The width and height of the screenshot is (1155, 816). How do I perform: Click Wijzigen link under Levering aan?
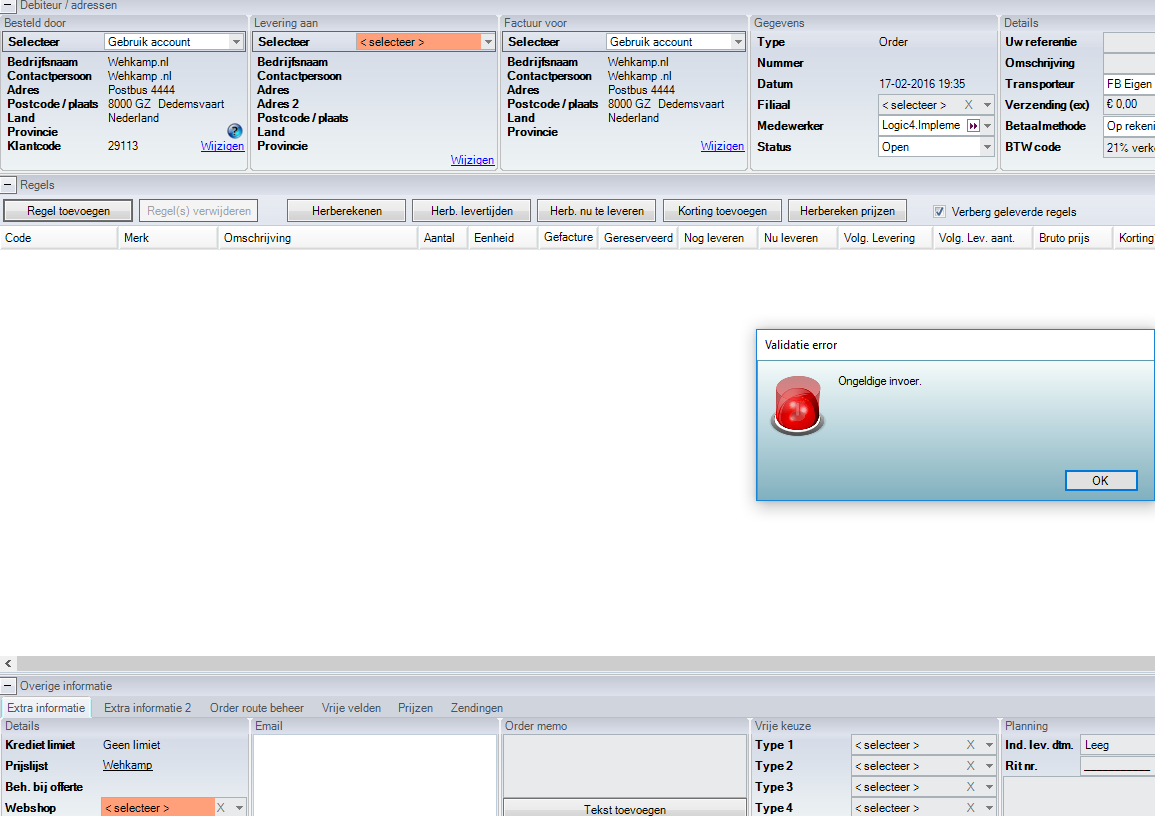click(472, 160)
